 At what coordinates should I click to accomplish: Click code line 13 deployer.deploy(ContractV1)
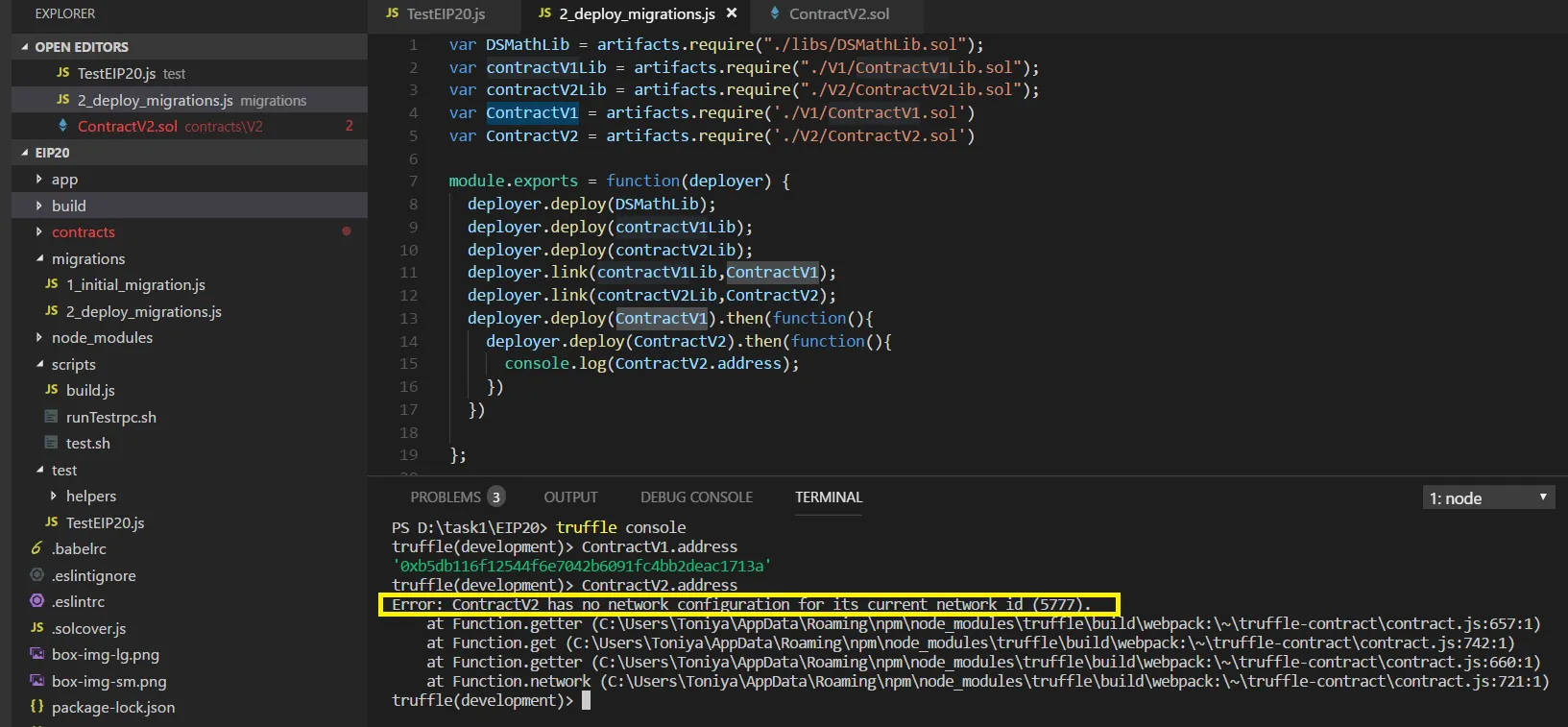point(670,318)
